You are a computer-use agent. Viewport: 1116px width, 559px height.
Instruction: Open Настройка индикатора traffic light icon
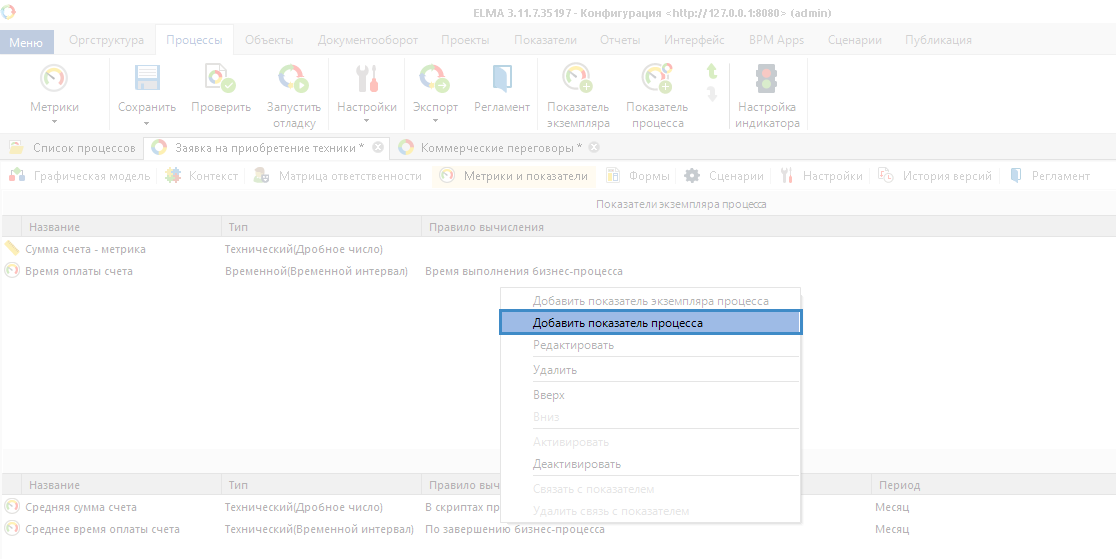tap(767, 80)
